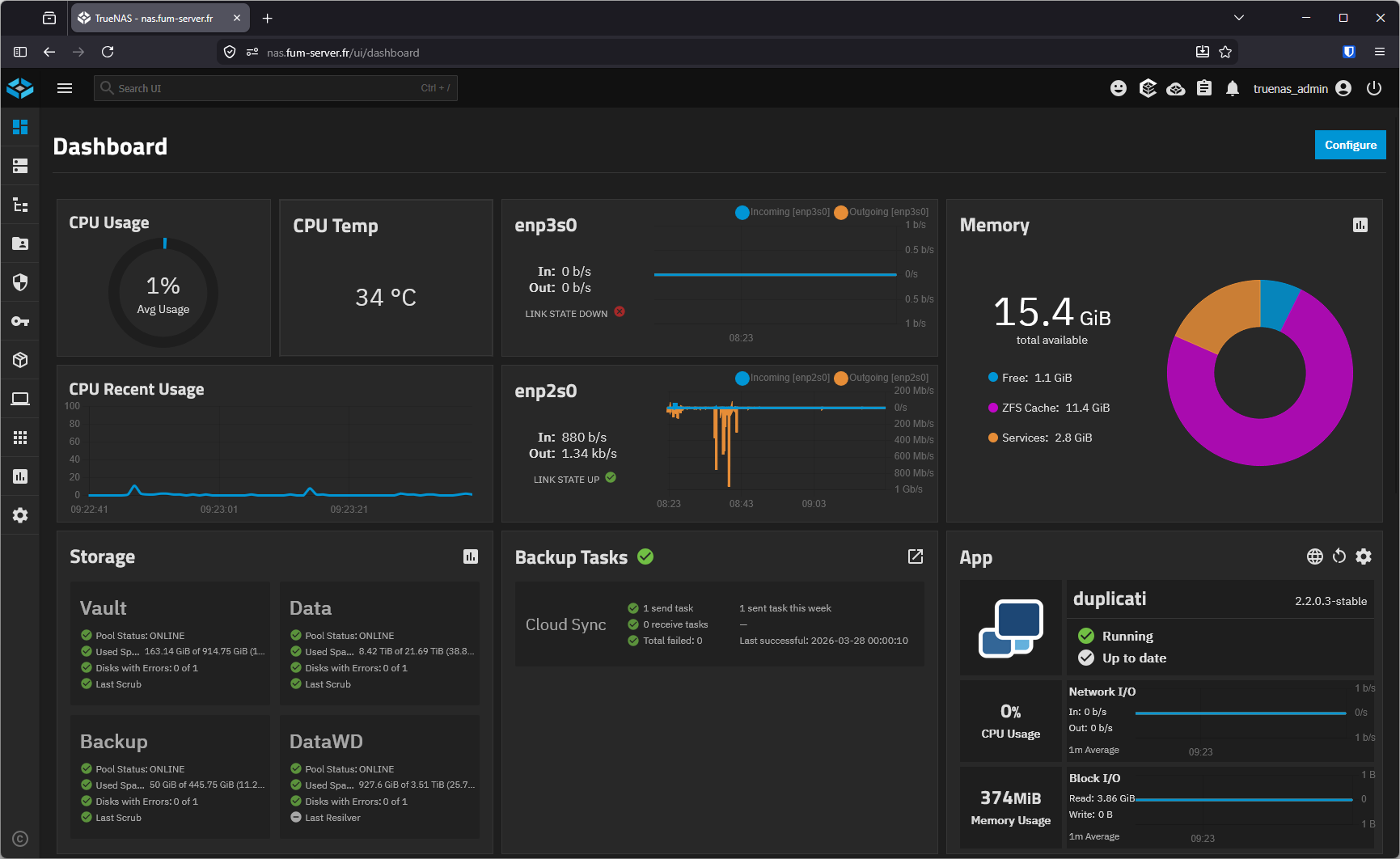Select the Data Protection shield icon

(19, 282)
